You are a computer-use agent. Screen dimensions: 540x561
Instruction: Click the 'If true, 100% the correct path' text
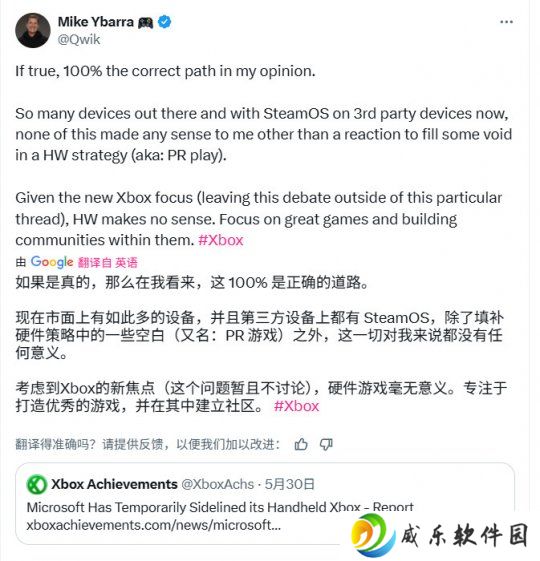click(x=165, y=71)
